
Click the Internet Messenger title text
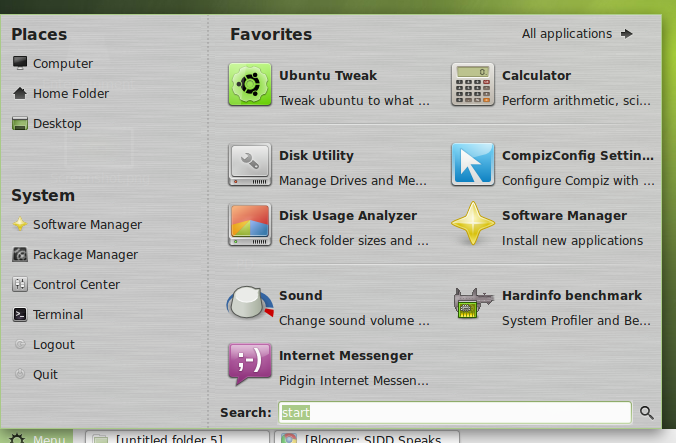[x=346, y=356]
